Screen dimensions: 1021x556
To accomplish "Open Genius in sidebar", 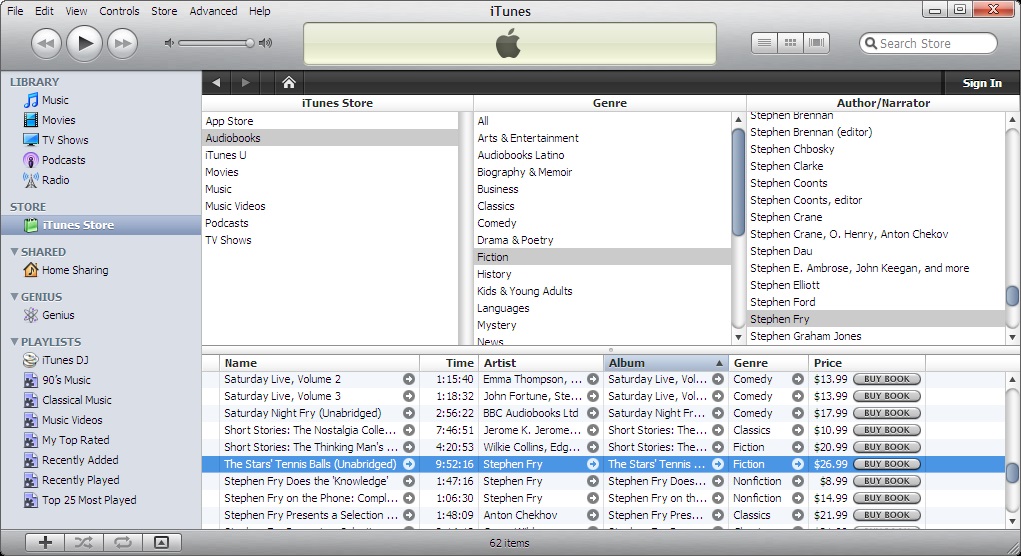I will [x=58, y=315].
